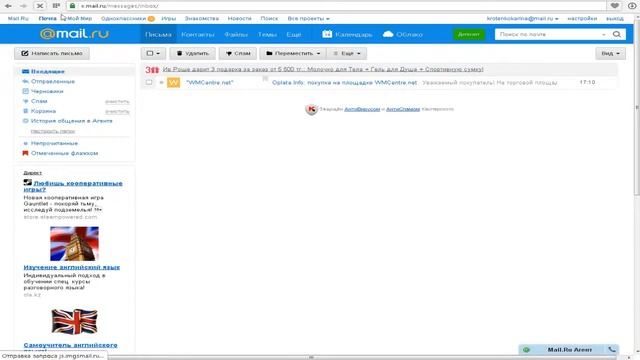This screenshot has height=360, width=640.
Task: Open the browser downloads icon
Action: (632, 6)
